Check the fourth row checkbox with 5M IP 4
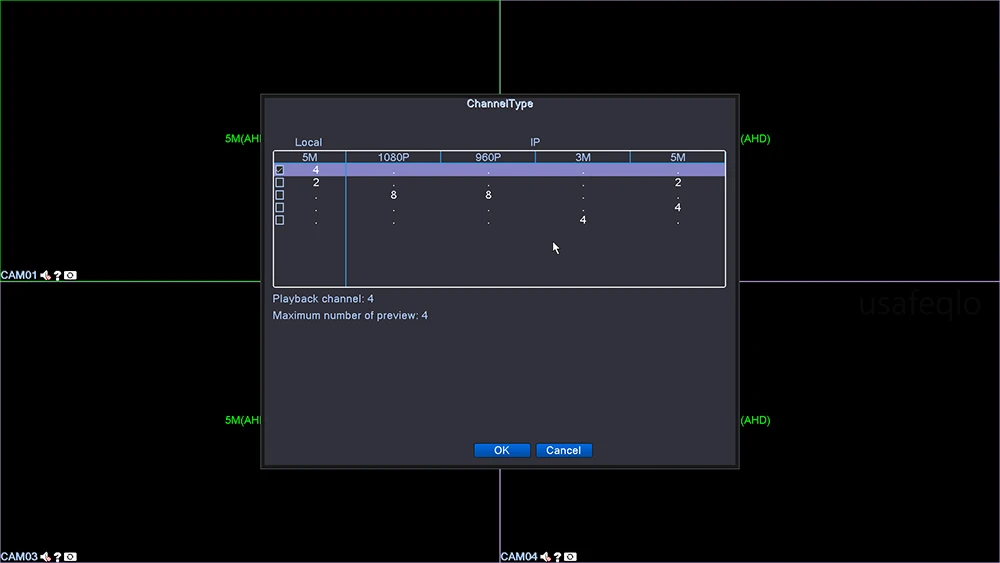Screen dimensions: 1000x563 (x=279, y=207)
